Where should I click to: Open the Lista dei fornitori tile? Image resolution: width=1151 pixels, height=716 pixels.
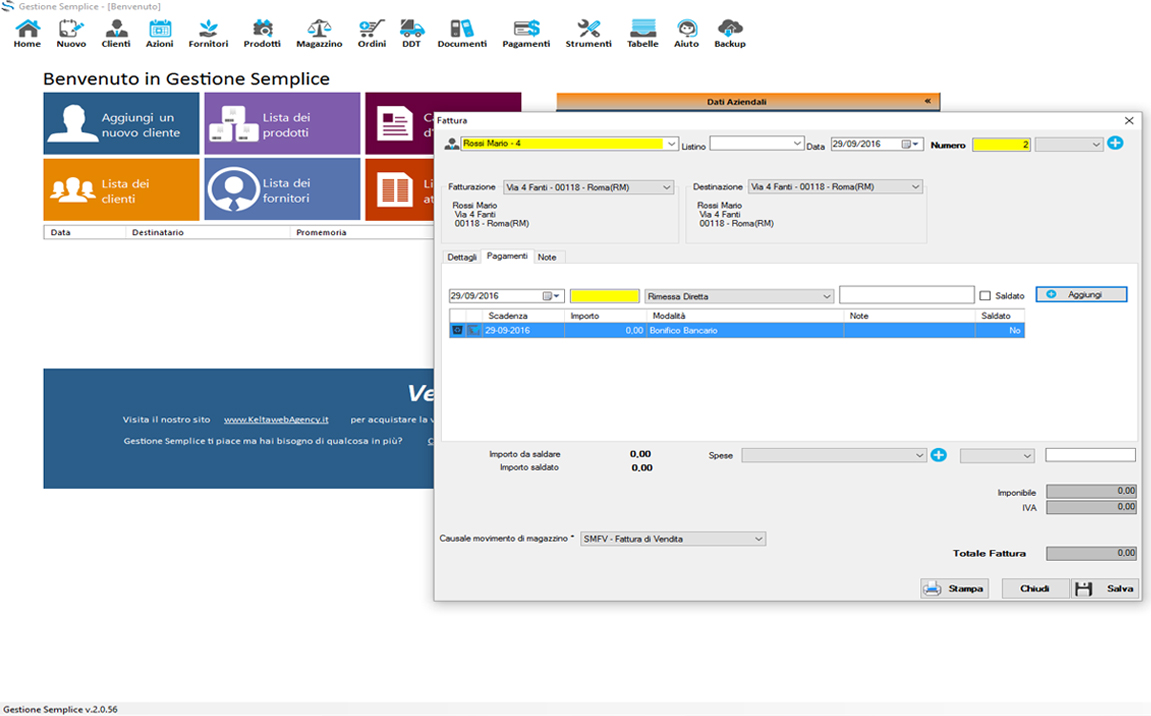[x=282, y=189]
